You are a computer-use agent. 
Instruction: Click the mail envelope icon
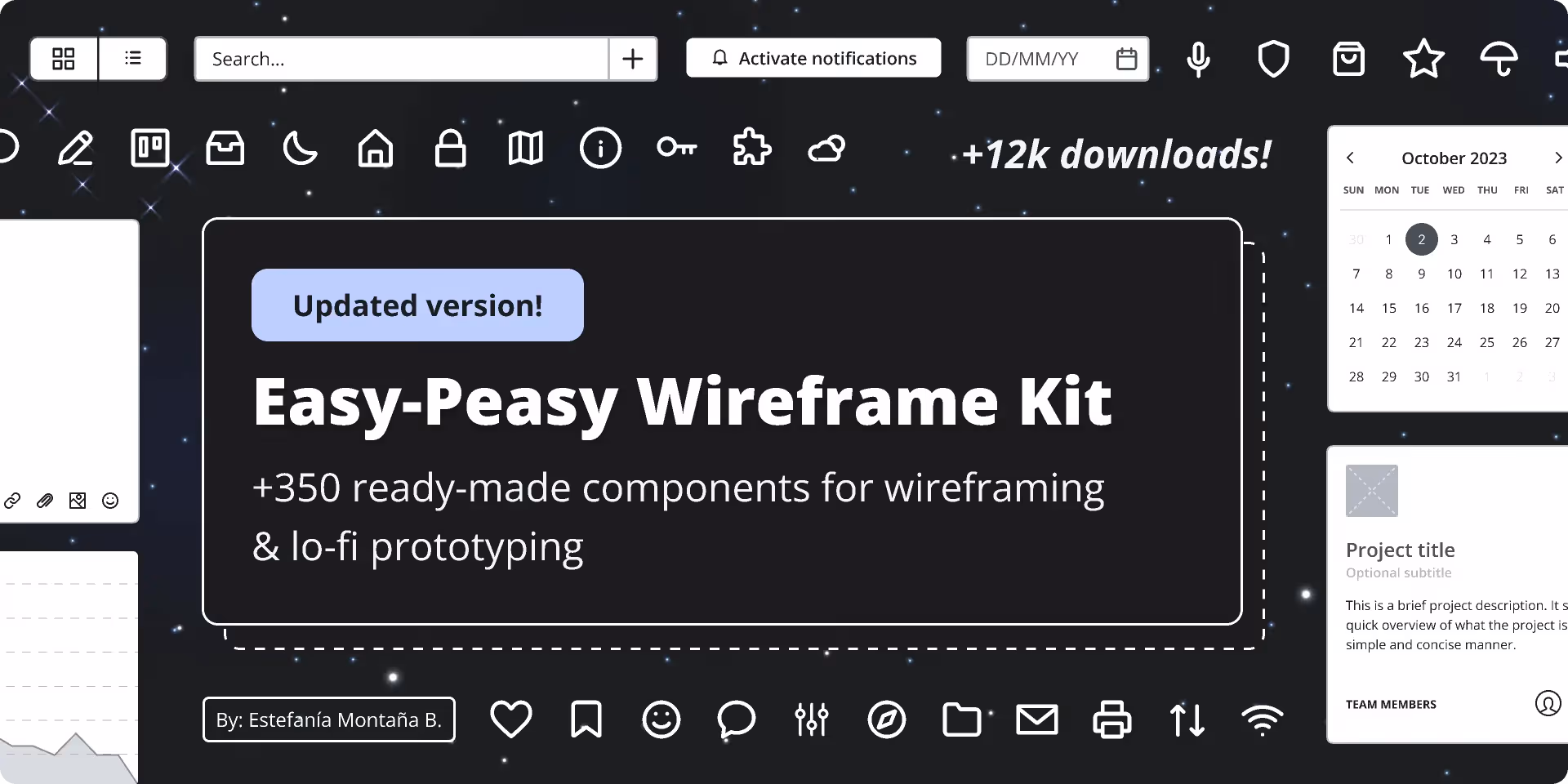point(1037,719)
